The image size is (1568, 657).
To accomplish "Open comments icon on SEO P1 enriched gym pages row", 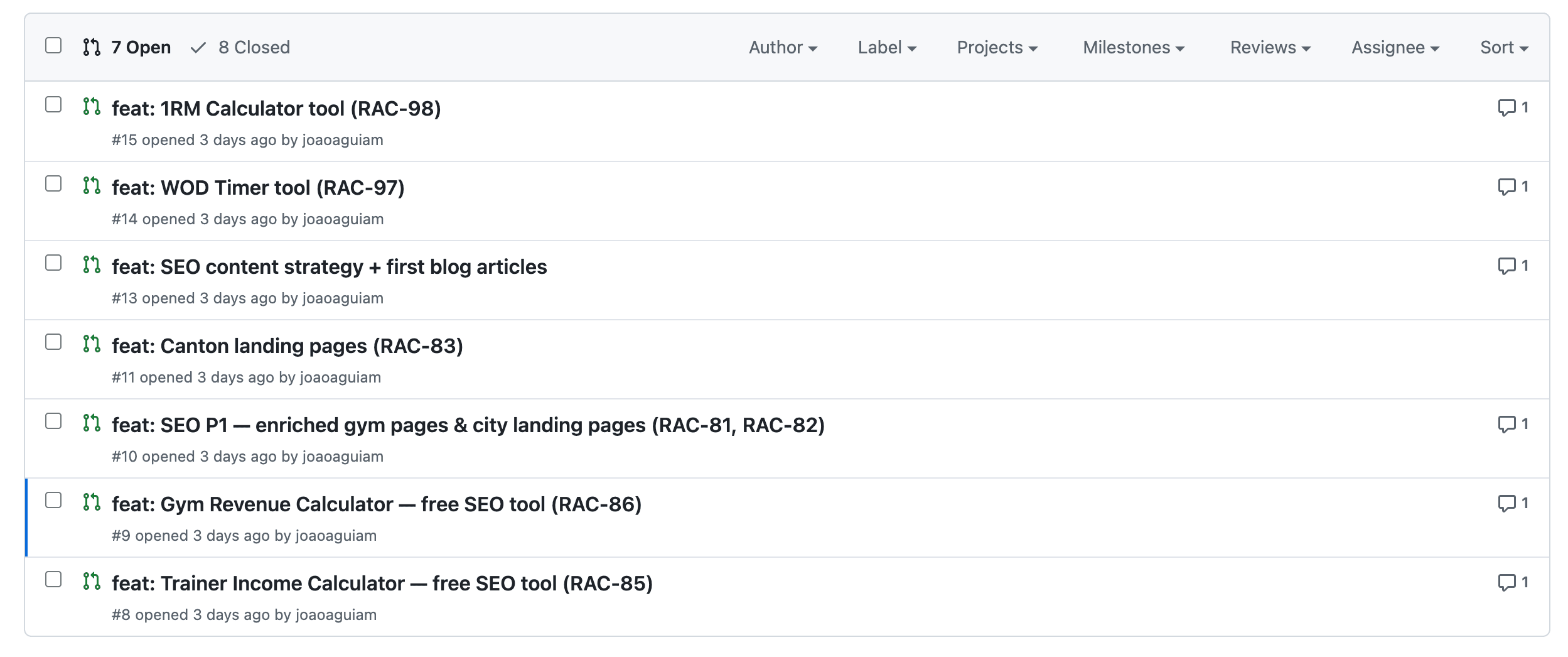I will click(1506, 425).
